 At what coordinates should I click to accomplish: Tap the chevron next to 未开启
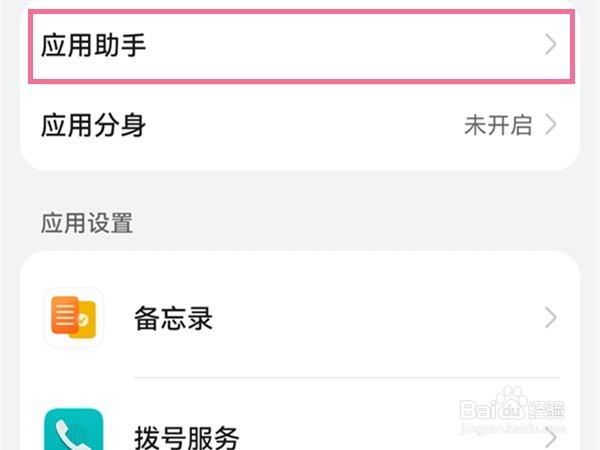click(x=550, y=126)
